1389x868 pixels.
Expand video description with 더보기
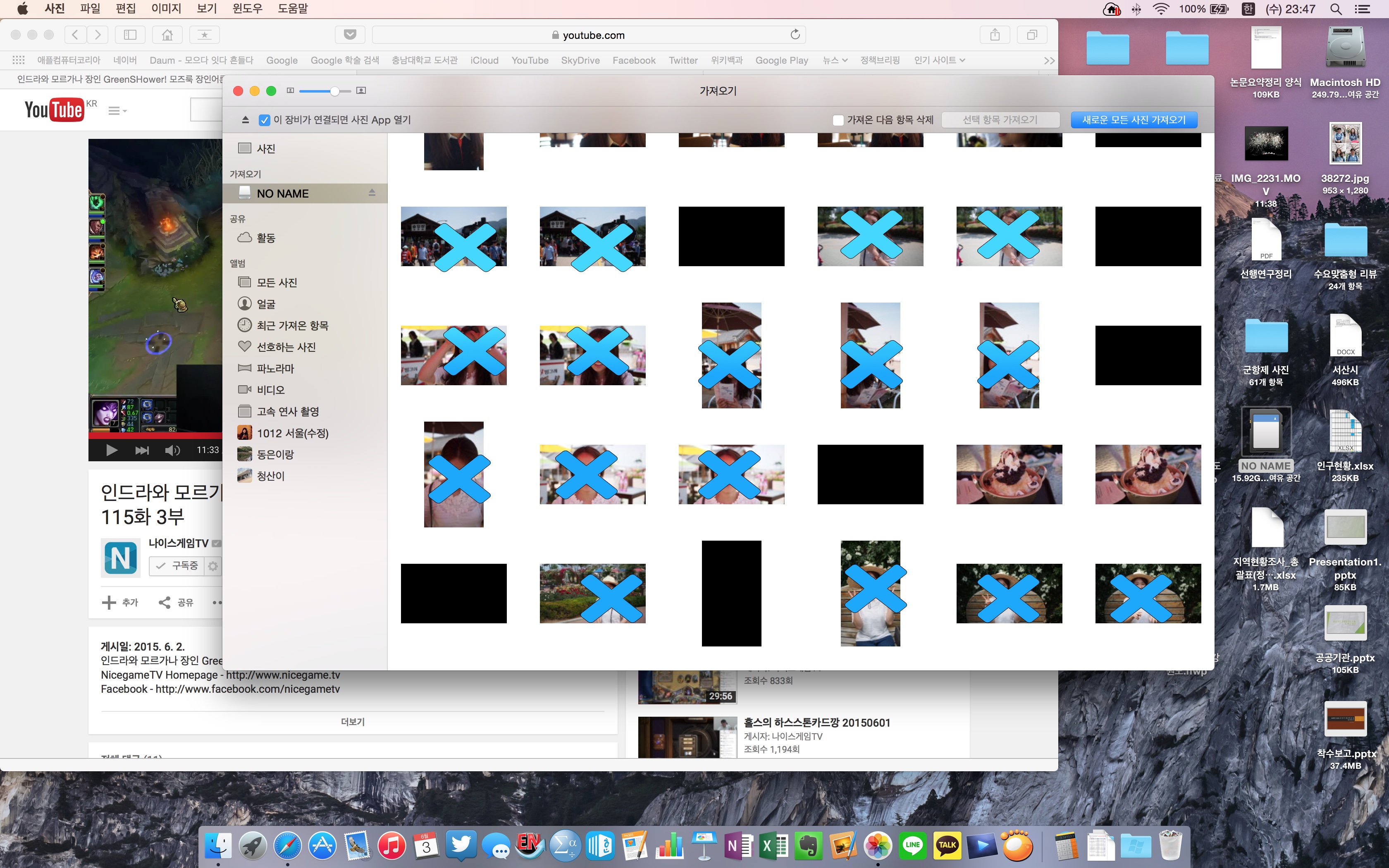click(x=352, y=722)
